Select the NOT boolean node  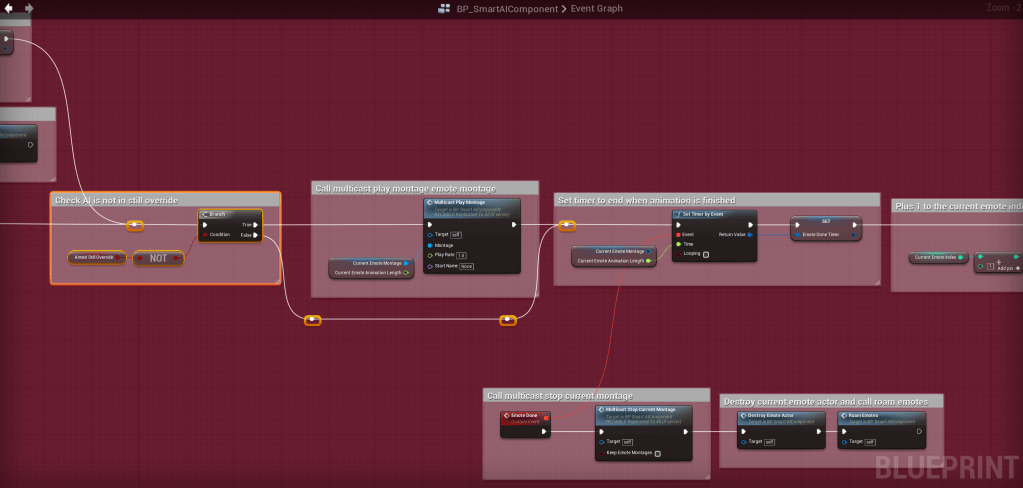[x=158, y=258]
